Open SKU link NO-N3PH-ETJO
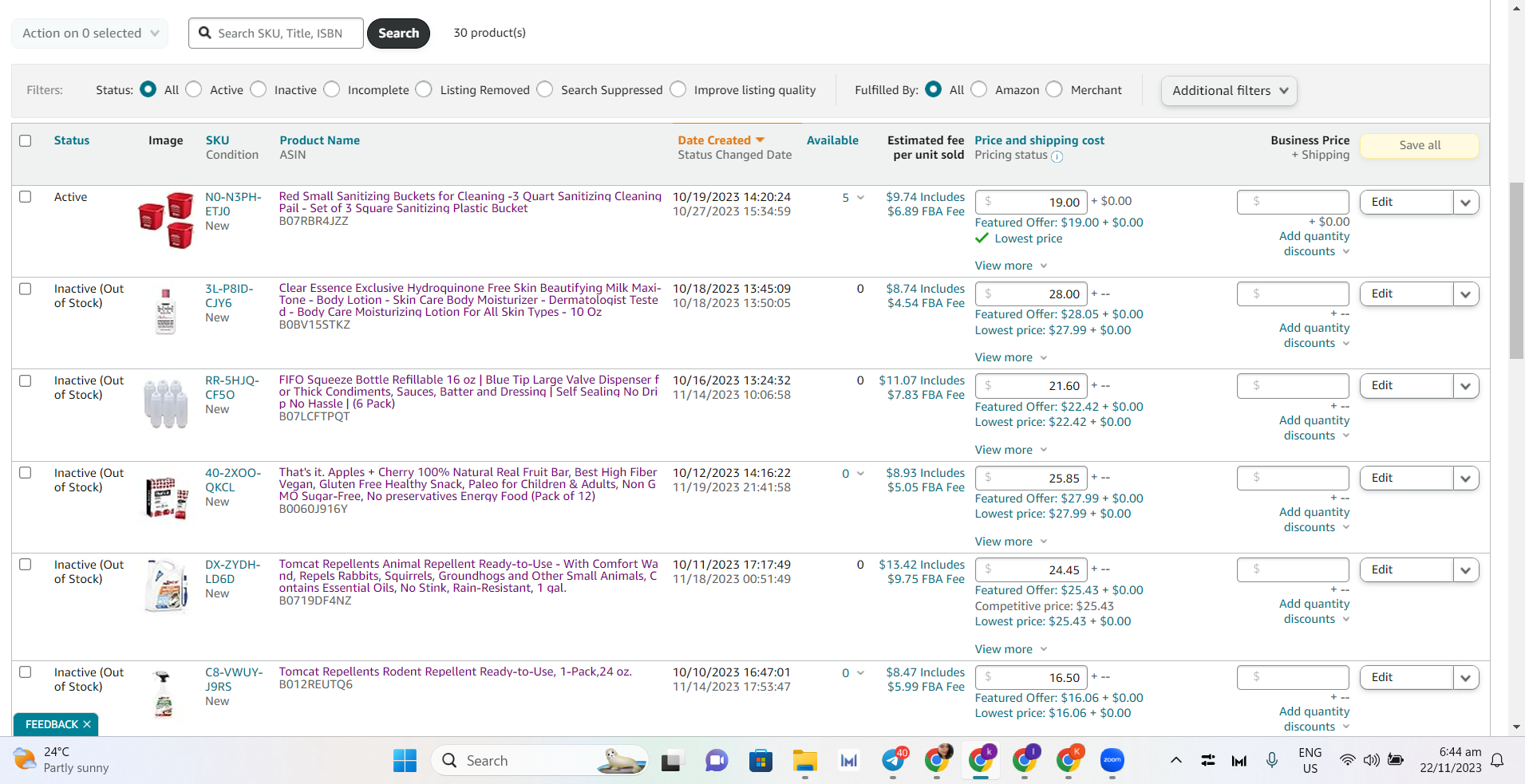This screenshot has height=784, width=1525. click(x=233, y=204)
